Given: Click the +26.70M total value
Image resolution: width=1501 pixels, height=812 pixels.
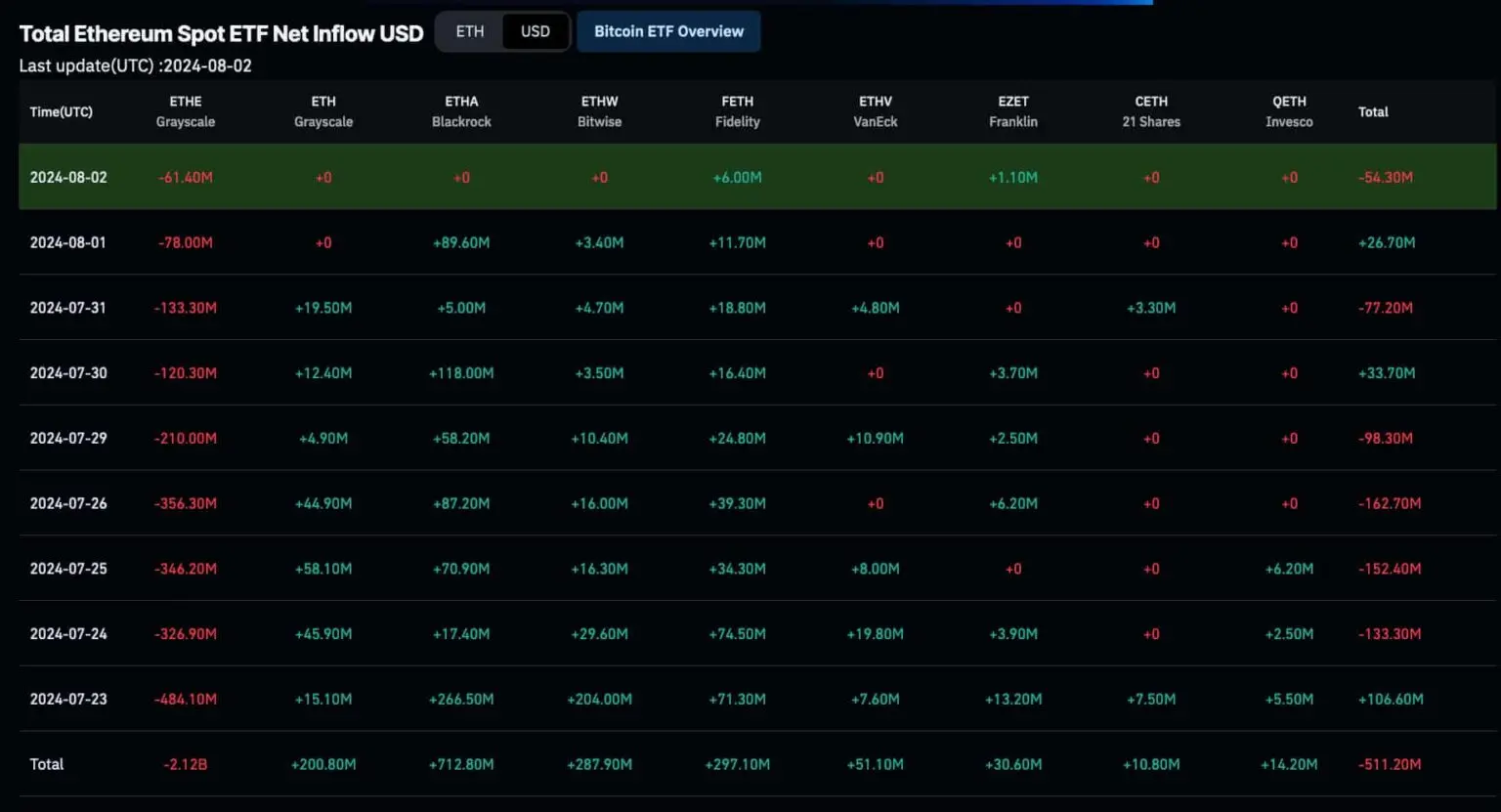Looking at the screenshot, I should [x=1387, y=243].
